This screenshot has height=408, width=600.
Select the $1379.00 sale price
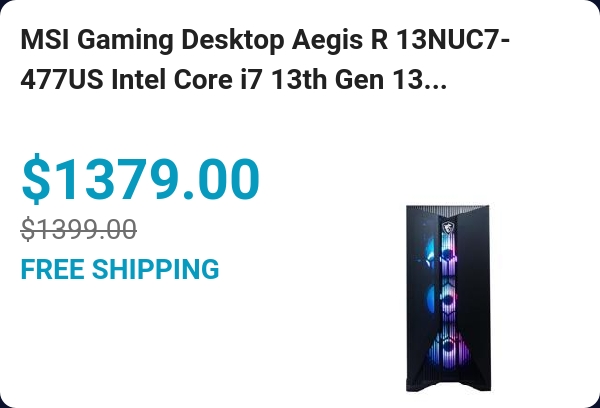click(x=141, y=180)
